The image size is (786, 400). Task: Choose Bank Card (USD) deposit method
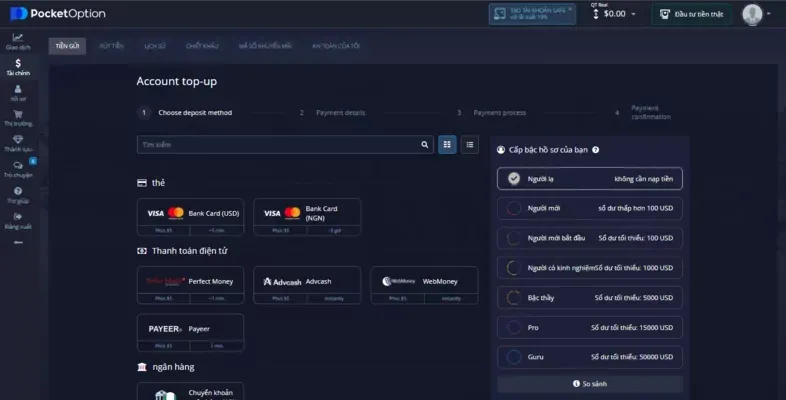click(190, 217)
